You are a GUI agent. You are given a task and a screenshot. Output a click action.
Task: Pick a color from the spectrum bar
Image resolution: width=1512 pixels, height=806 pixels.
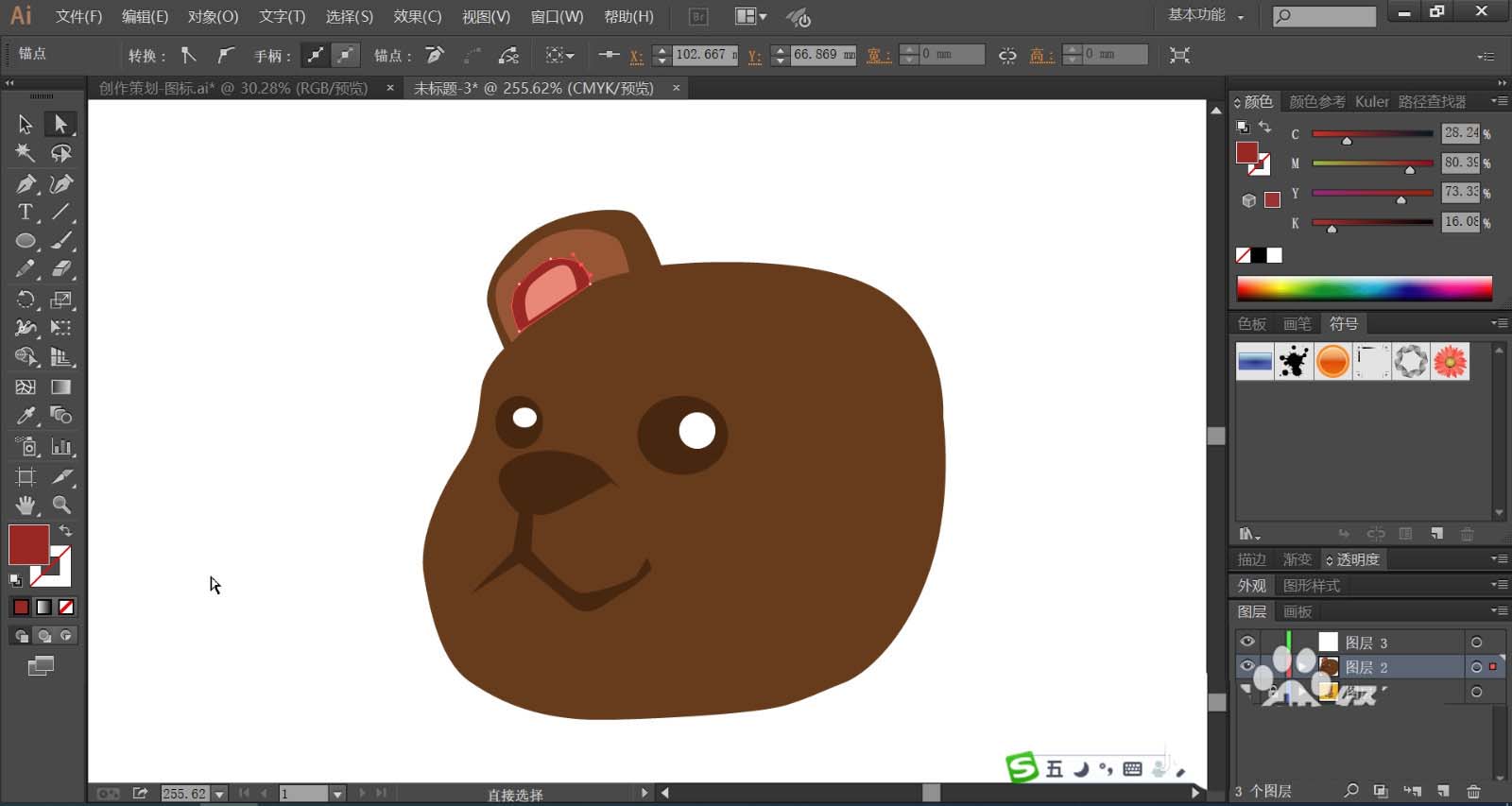1364,288
